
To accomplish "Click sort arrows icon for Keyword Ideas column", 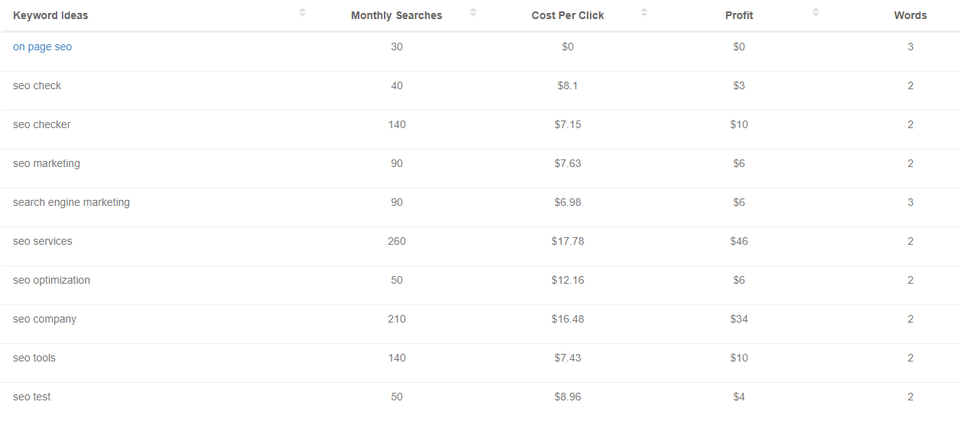I will click(302, 12).
